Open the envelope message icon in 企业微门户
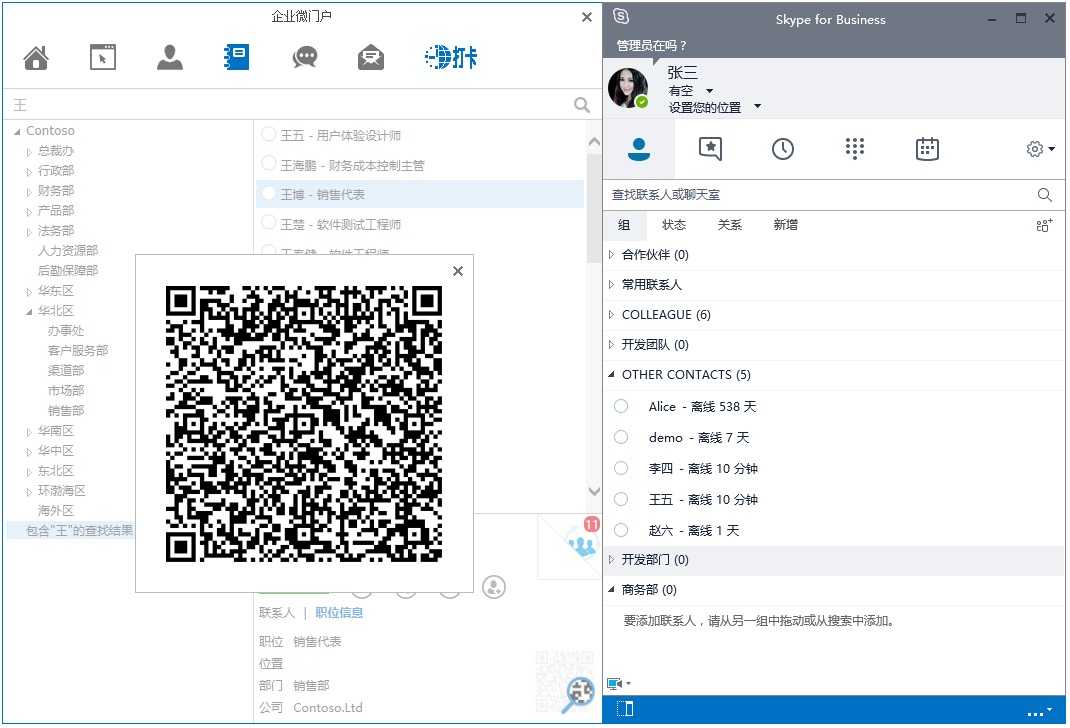 pos(371,57)
